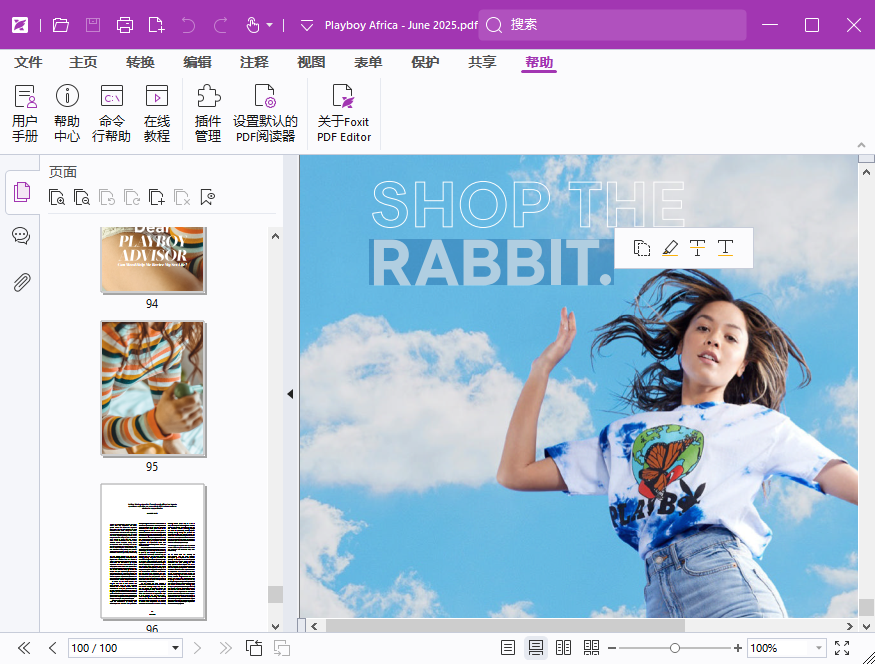Switch to single page view mode
The height and width of the screenshot is (664, 875).
508,648
